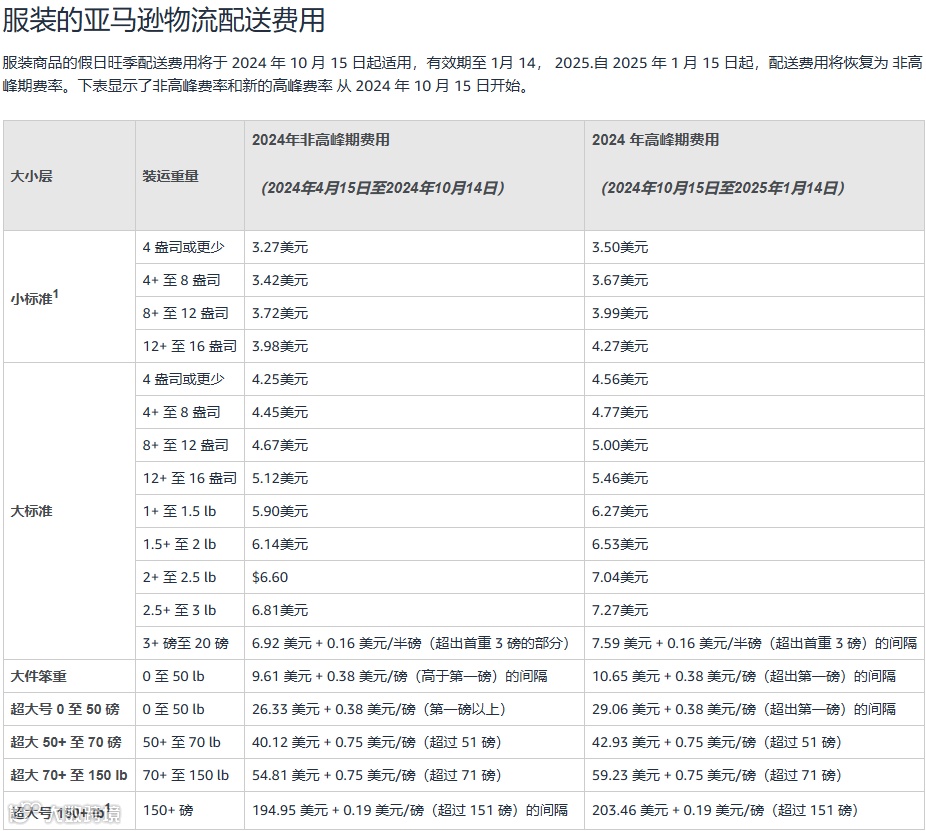Click the 40.12 美元 + 0.75 美元/磅 fee cell
This screenshot has height=831, width=926.
pyautogui.click(x=415, y=742)
